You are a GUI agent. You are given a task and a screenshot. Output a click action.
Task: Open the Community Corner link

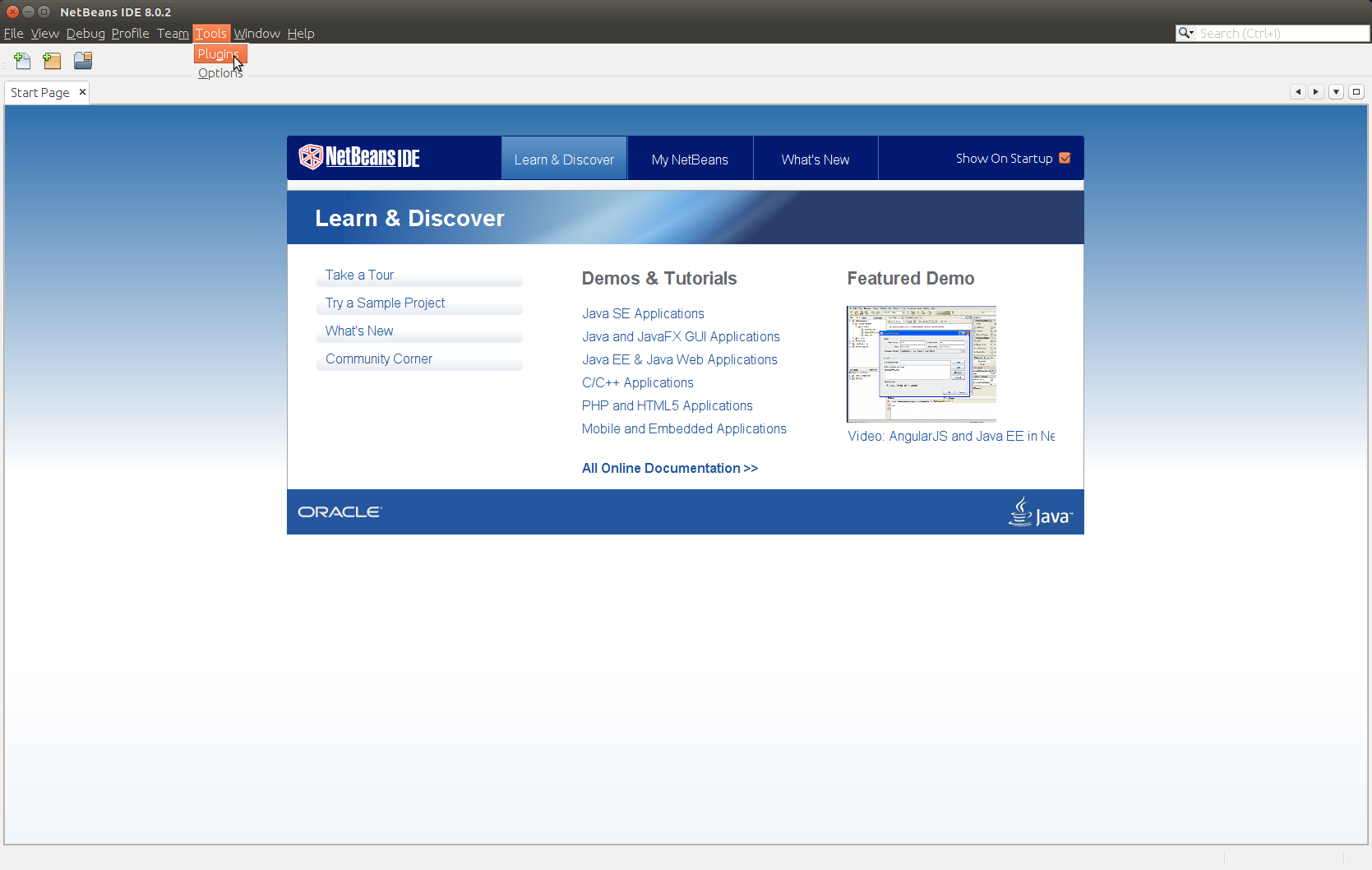pyautogui.click(x=378, y=359)
